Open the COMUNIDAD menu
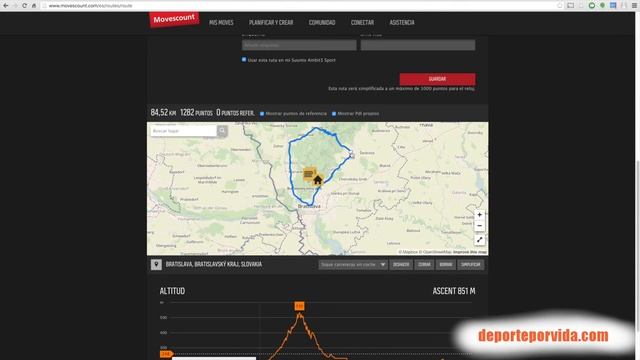This screenshot has height=360, width=640. pos(322,22)
